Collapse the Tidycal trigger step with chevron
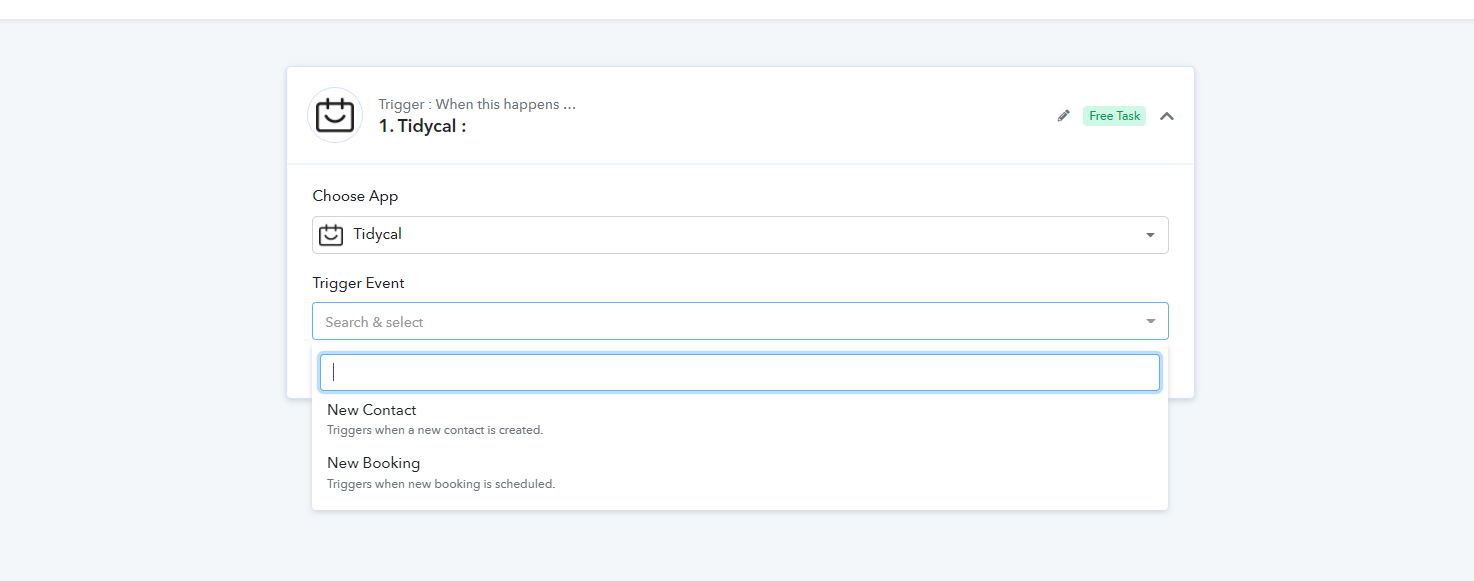 pyautogui.click(x=1167, y=116)
